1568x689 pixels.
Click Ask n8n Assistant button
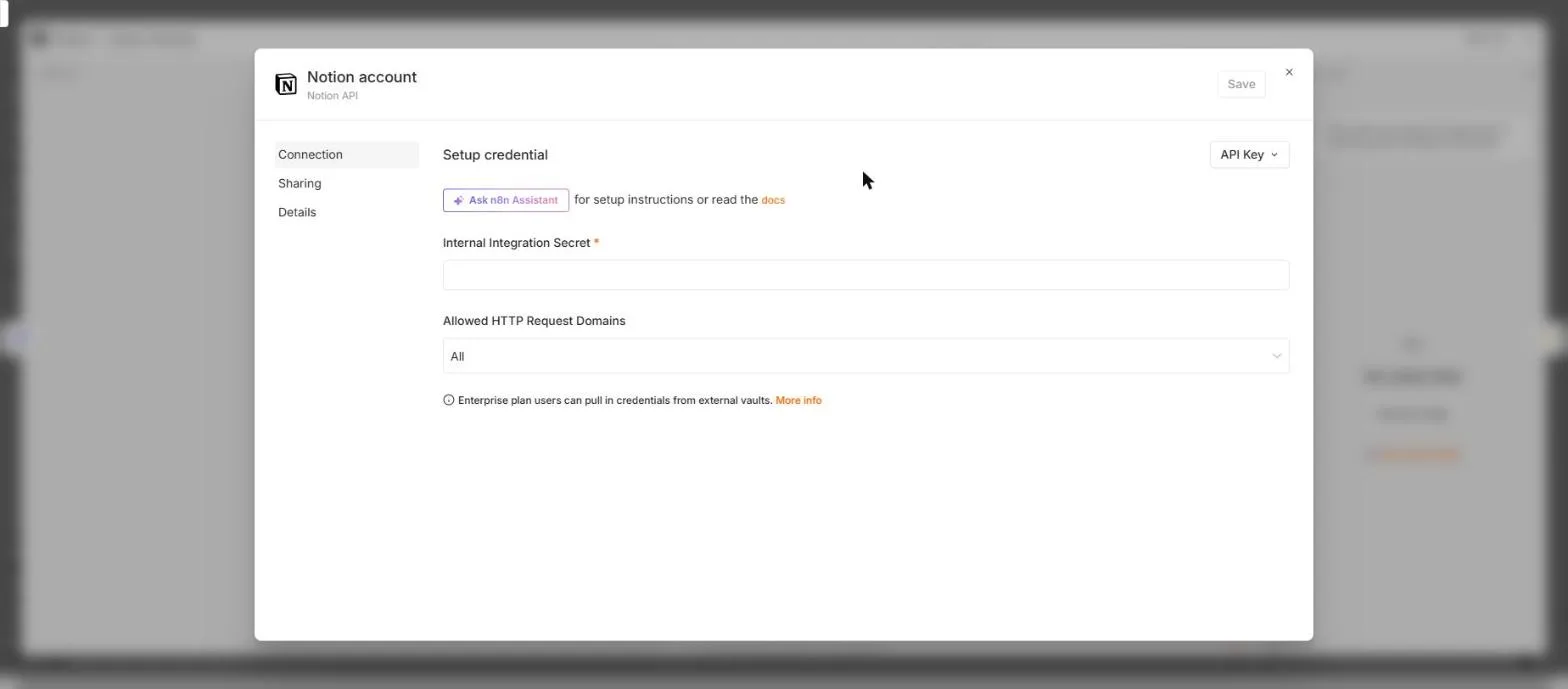506,200
